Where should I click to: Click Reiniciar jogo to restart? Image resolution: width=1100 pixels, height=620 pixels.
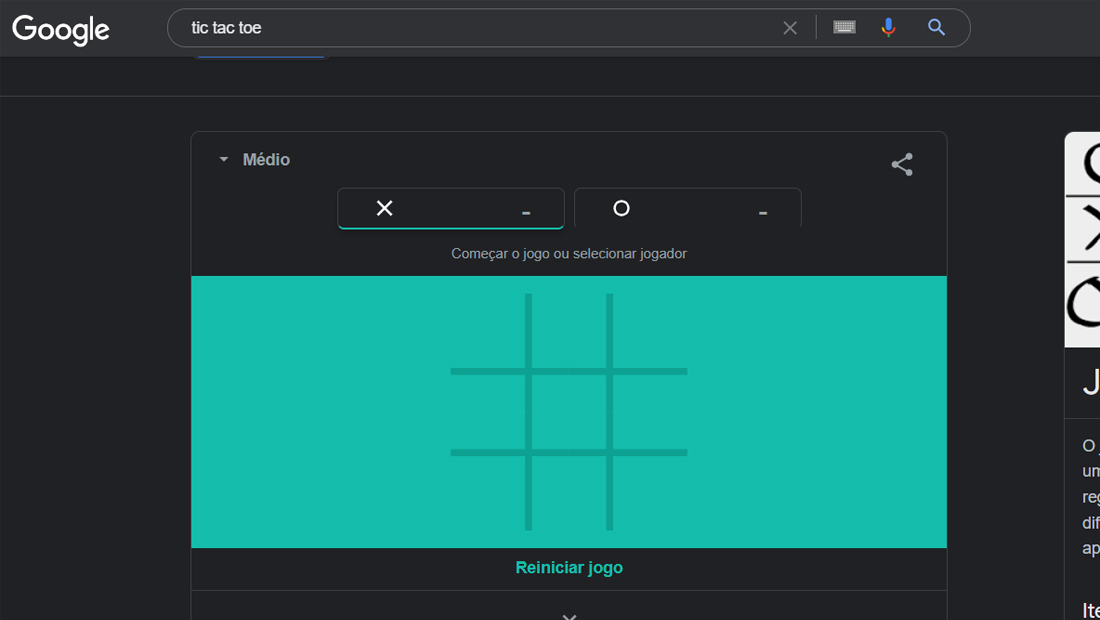pyautogui.click(x=569, y=568)
